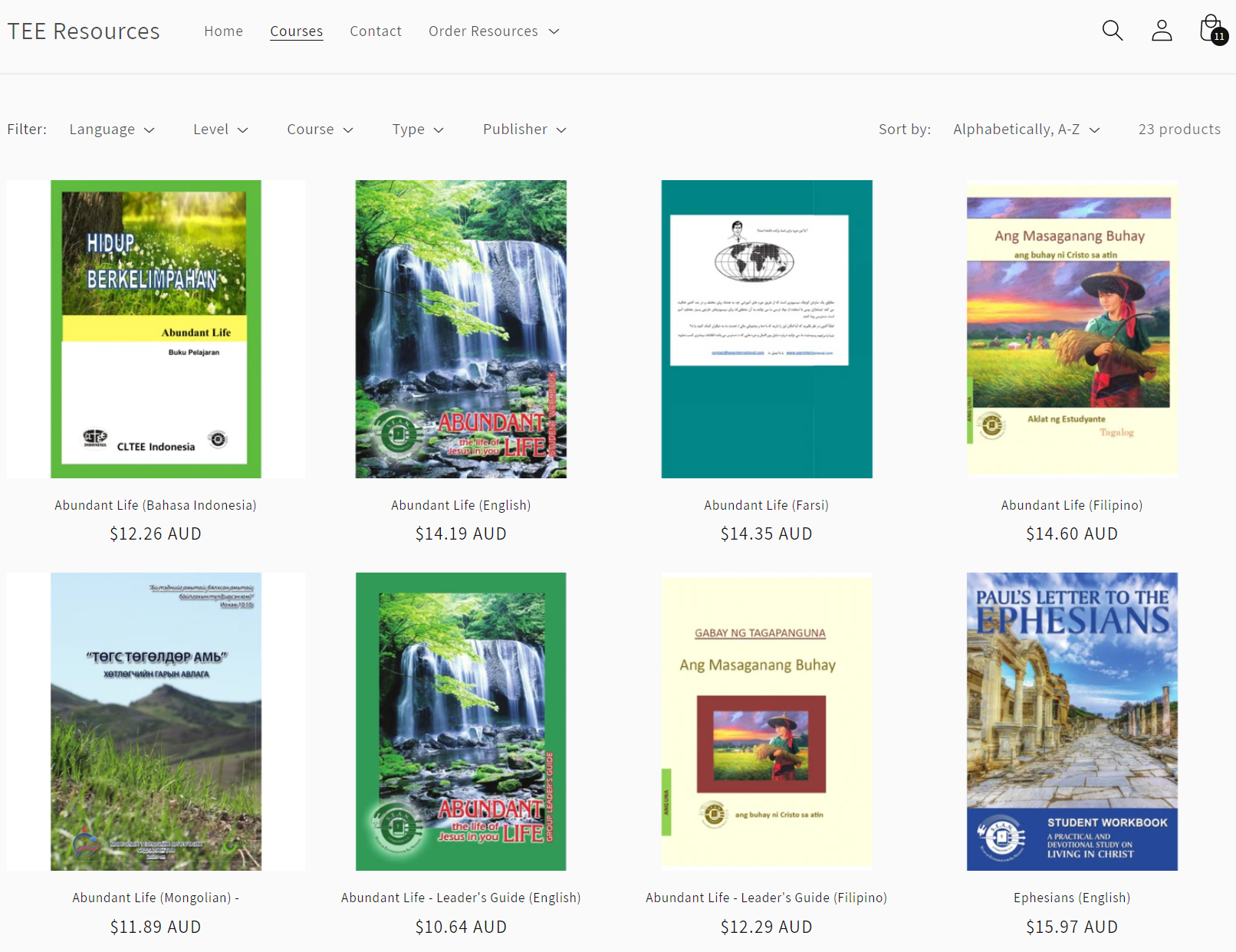Open the Level filter dropdown

(x=220, y=130)
